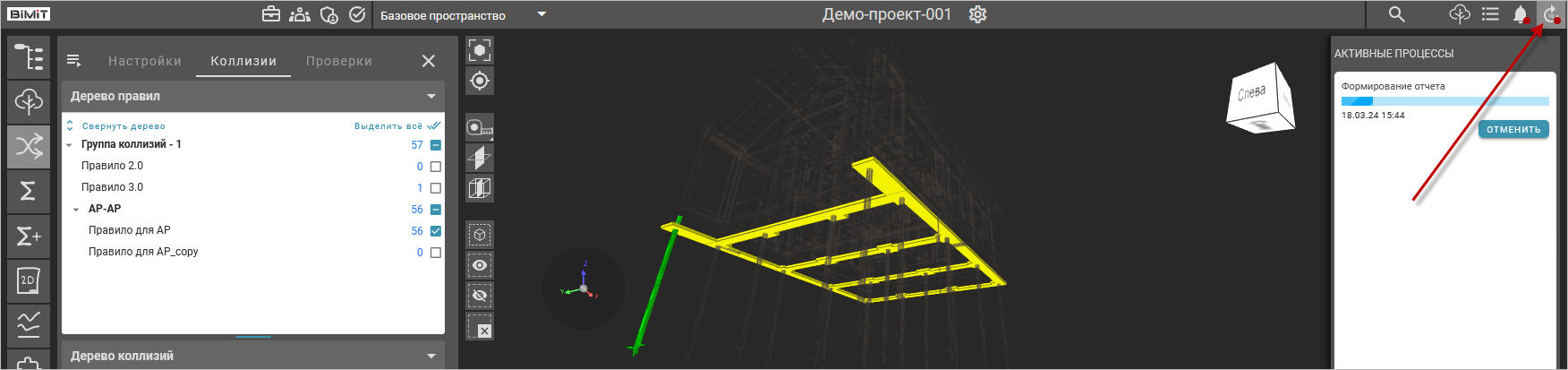Activate the section plane tool
The width and height of the screenshot is (1568, 370).
coord(480,159)
